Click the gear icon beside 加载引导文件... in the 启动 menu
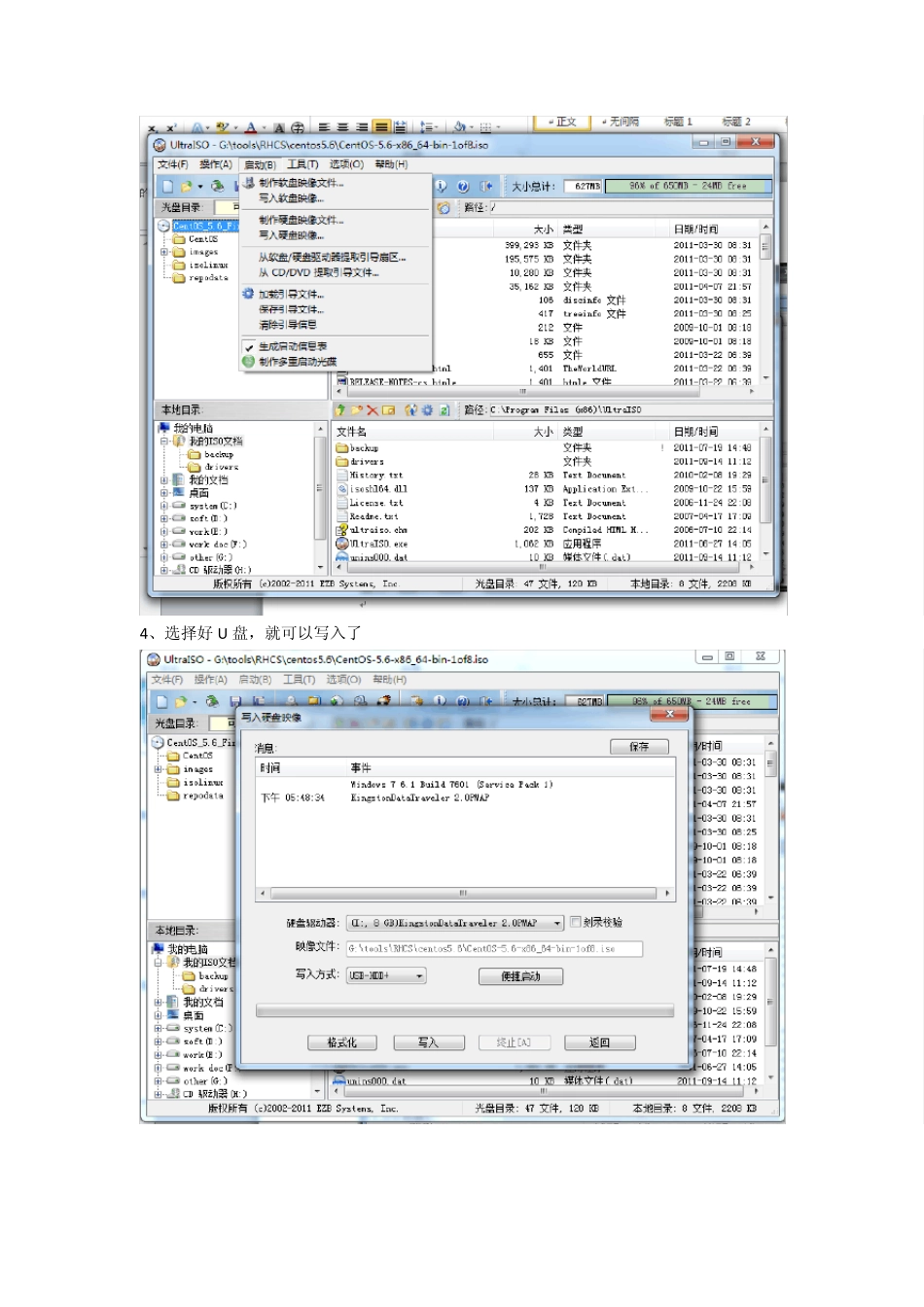The width and height of the screenshot is (924, 1307). click(248, 294)
